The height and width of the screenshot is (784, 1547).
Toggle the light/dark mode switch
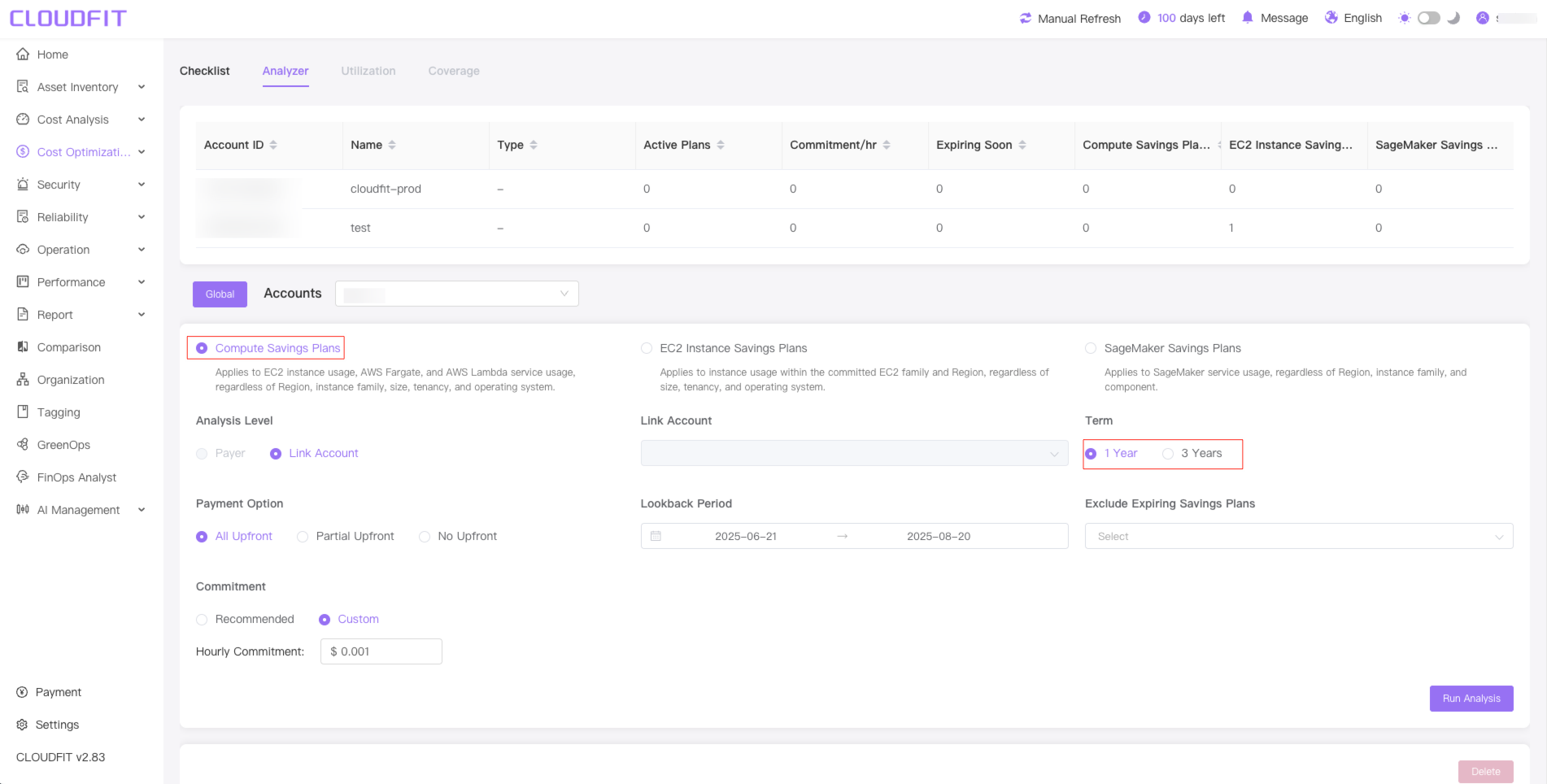pyautogui.click(x=1429, y=18)
